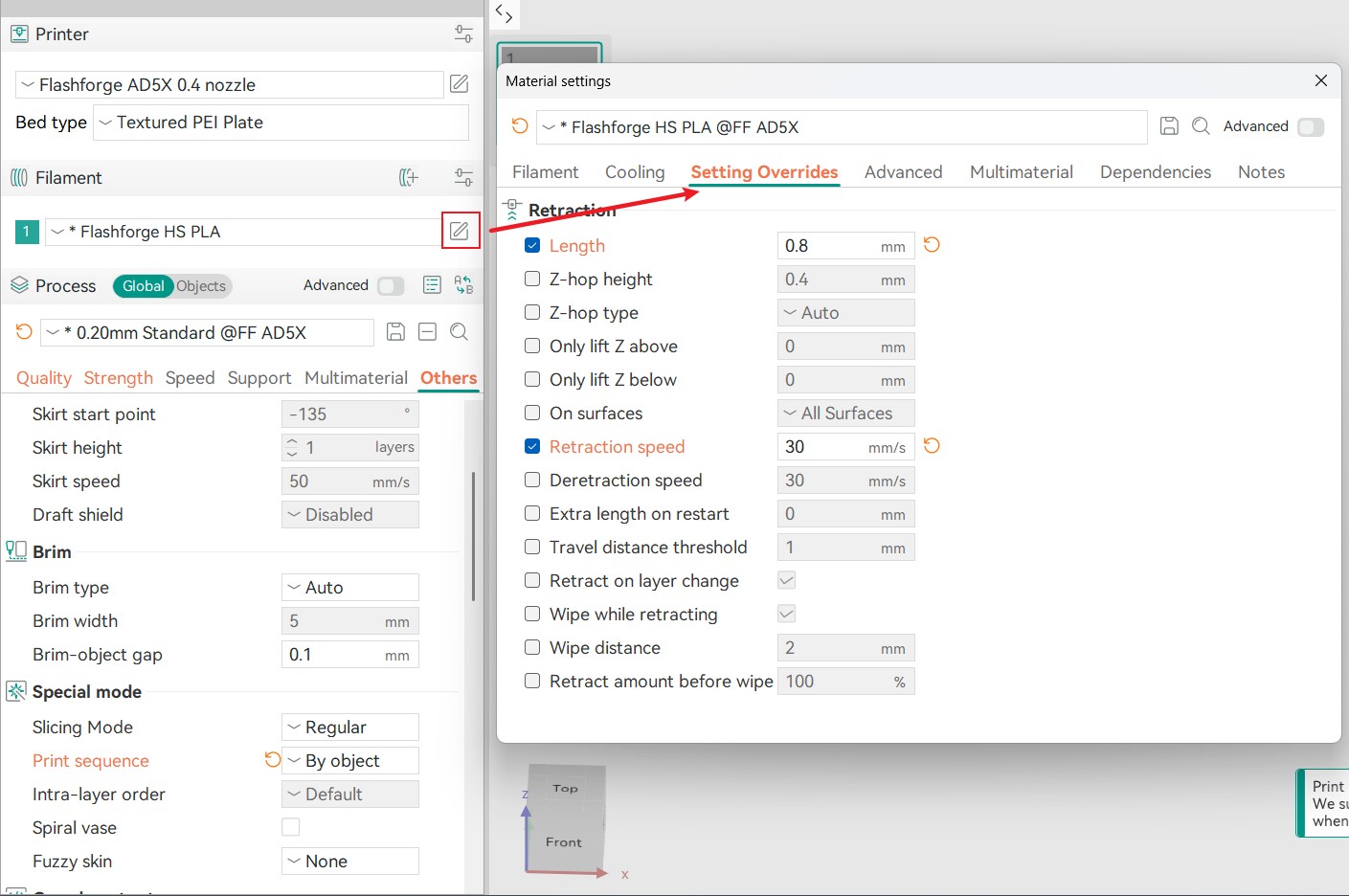Screen dimensions: 1349x896
Task: Enable the Z-hop height checkbox
Action: point(532,279)
